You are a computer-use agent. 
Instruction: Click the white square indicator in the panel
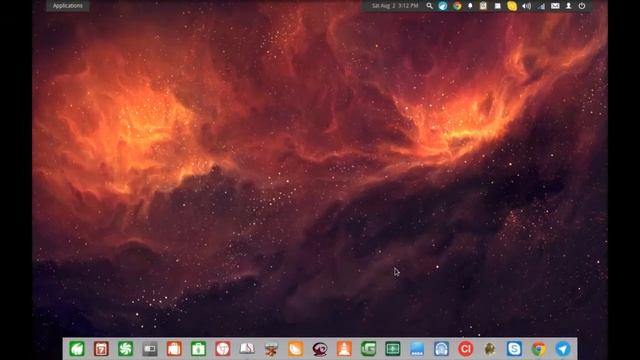tap(498, 6)
